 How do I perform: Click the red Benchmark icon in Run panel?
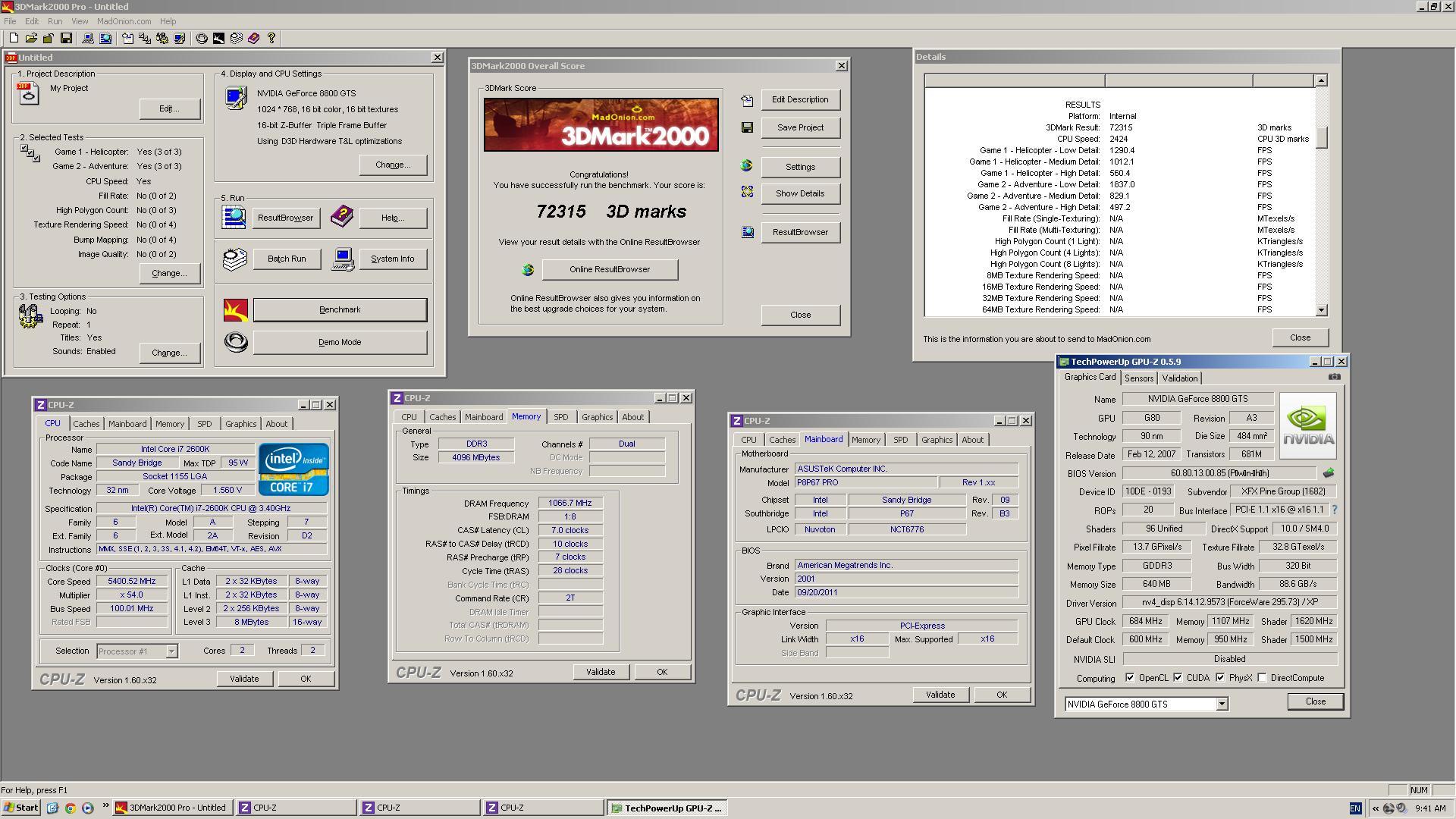(x=236, y=309)
